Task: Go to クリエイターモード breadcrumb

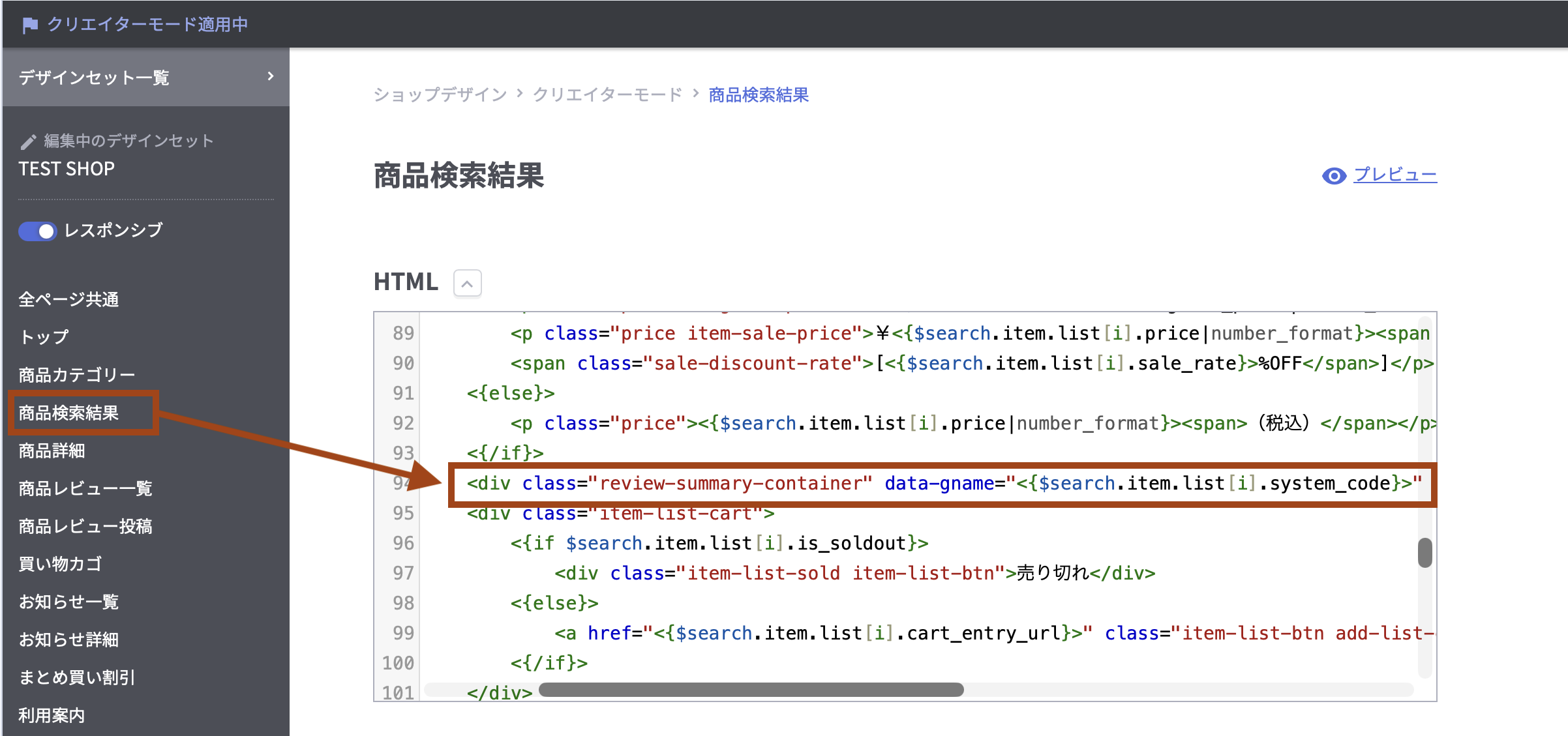Action: [x=607, y=95]
